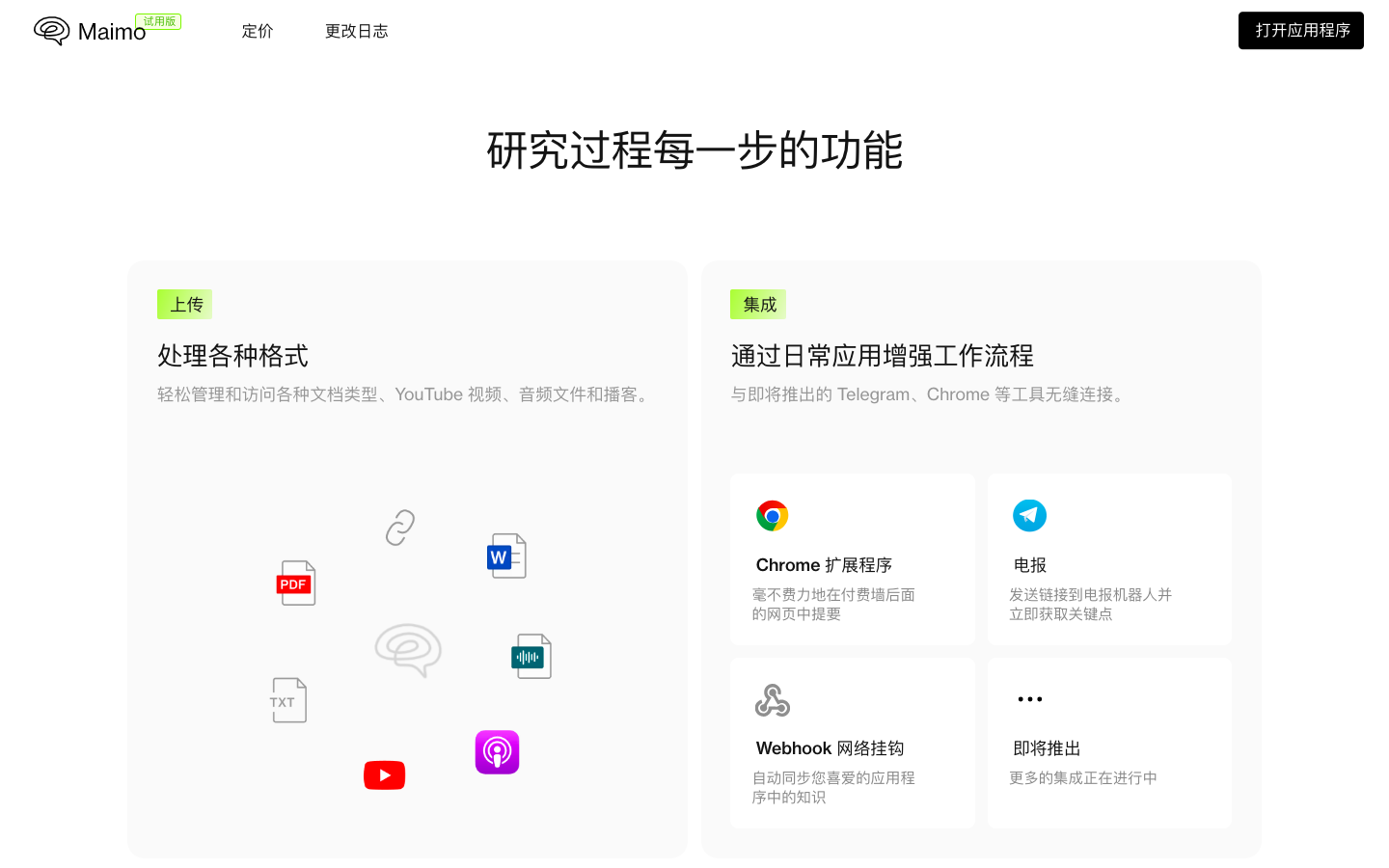Click the Webhook 网络挂钩 card title
The height and width of the screenshot is (868, 1389).
click(830, 748)
